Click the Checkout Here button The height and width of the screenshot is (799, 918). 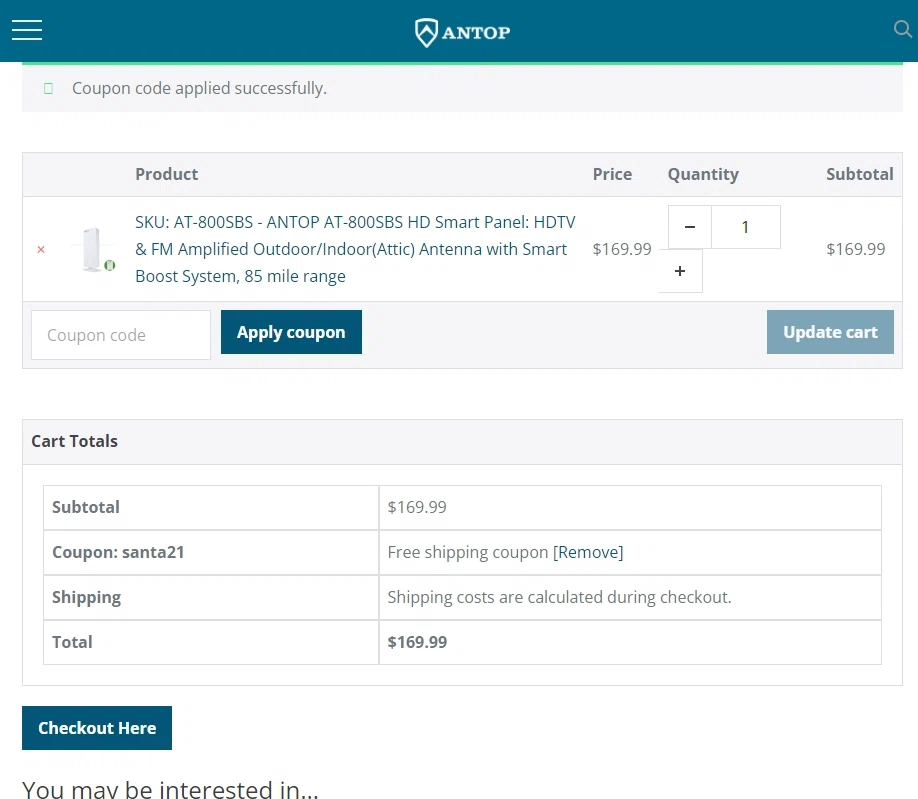click(97, 728)
